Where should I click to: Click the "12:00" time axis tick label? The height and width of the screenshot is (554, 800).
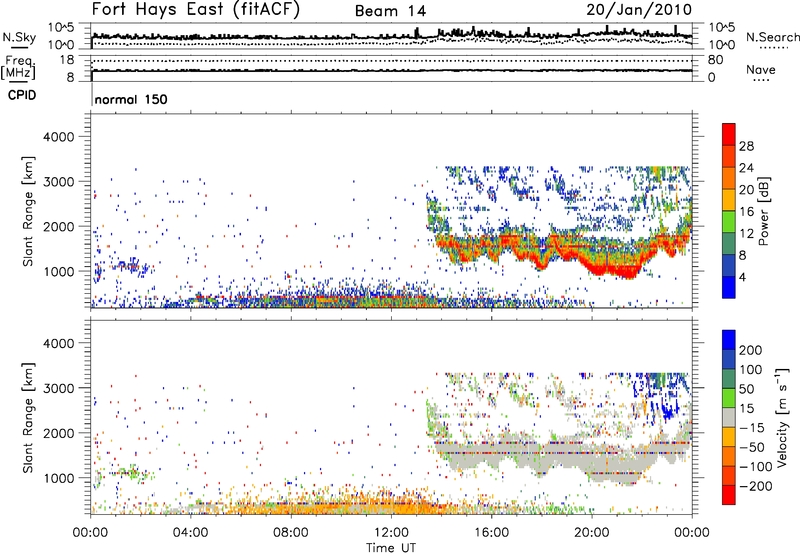[391, 533]
